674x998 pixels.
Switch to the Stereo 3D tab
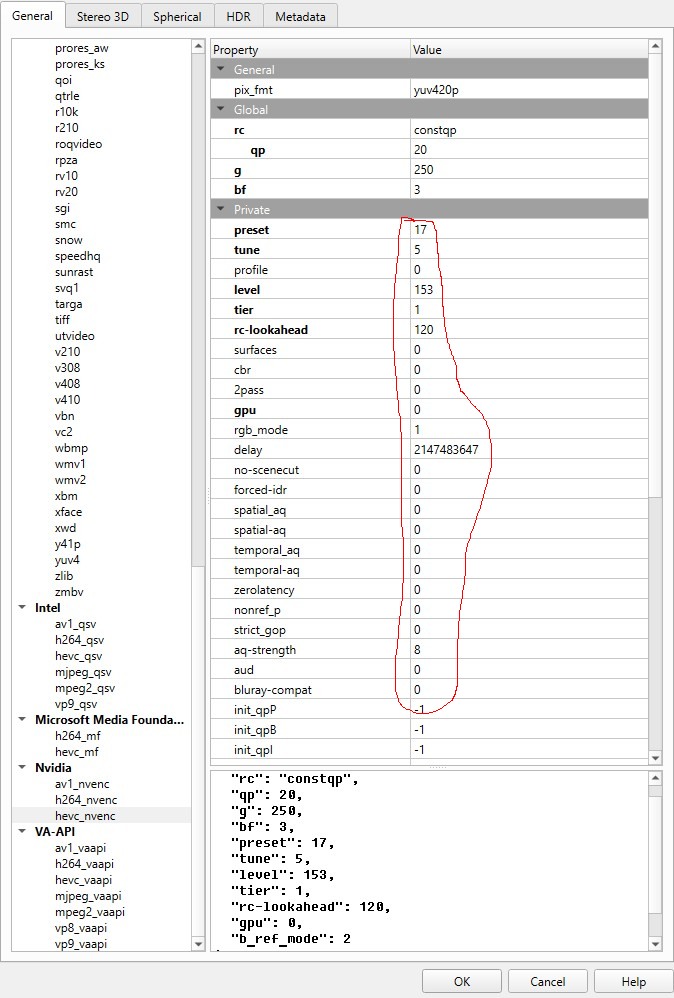[x=104, y=16]
